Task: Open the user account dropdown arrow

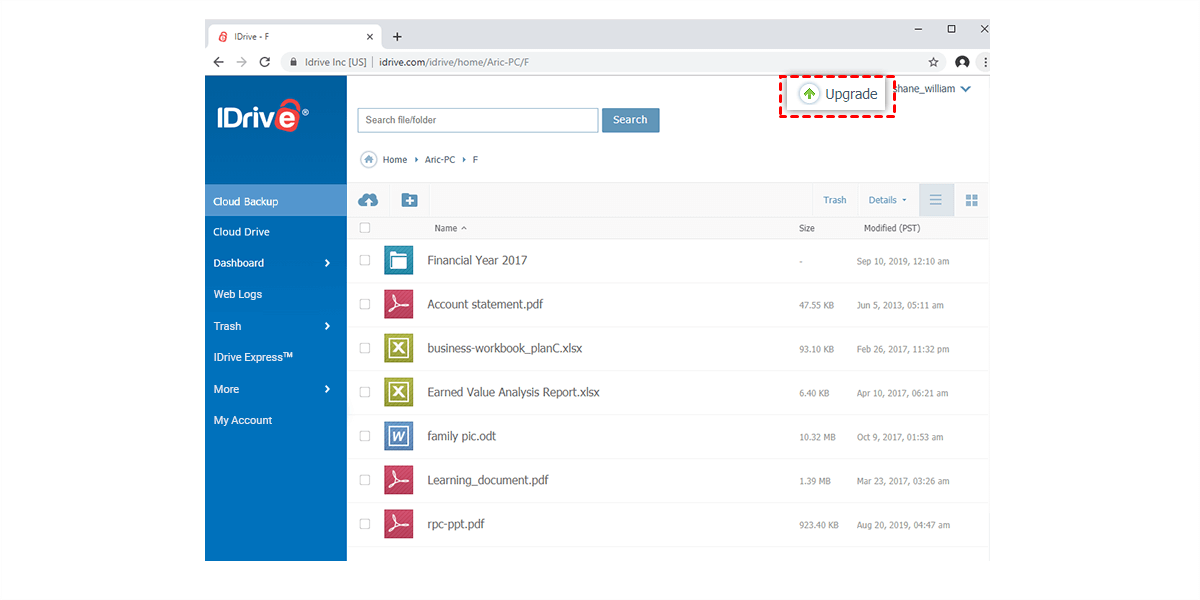Action: pos(965,89)
